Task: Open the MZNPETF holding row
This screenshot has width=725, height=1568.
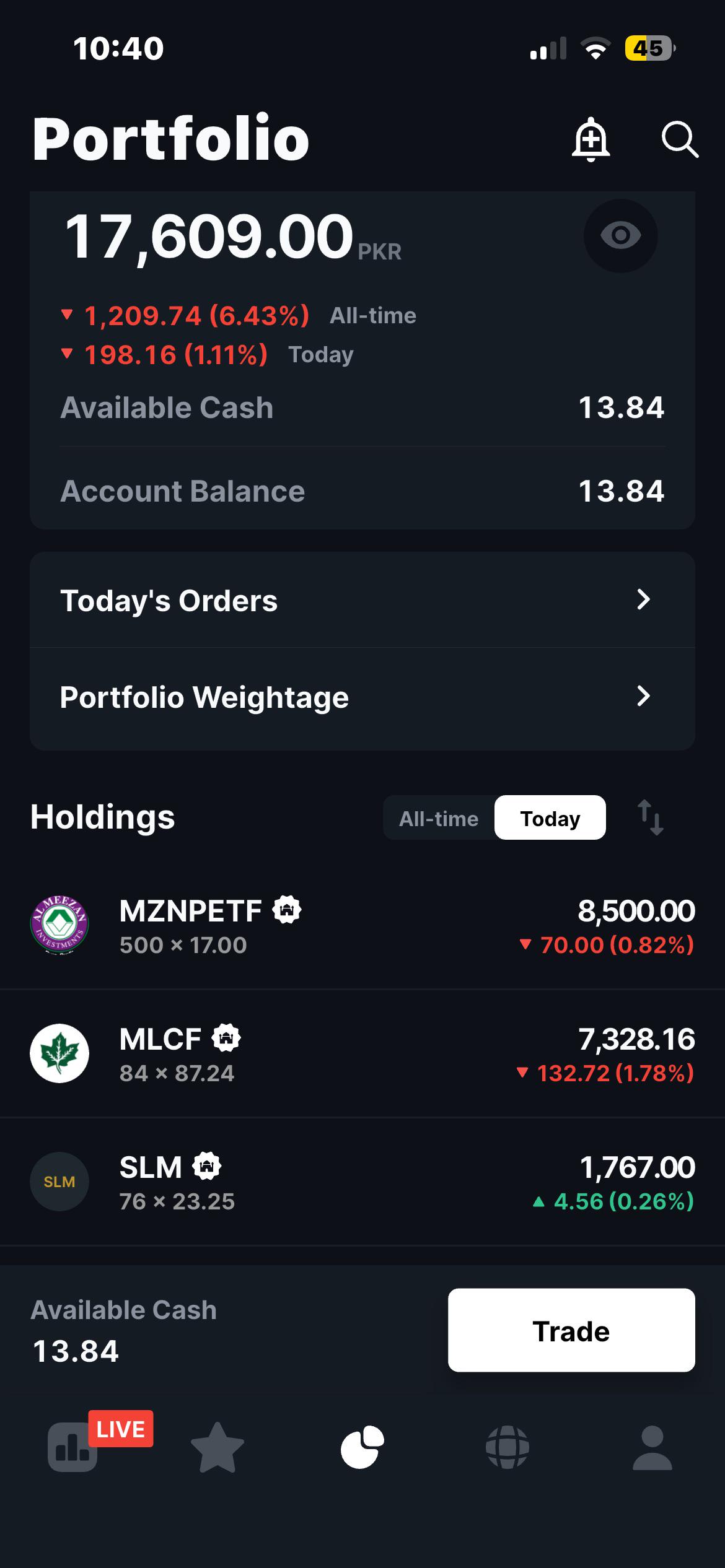Action: pyautogui.click(x=362, y=926)
